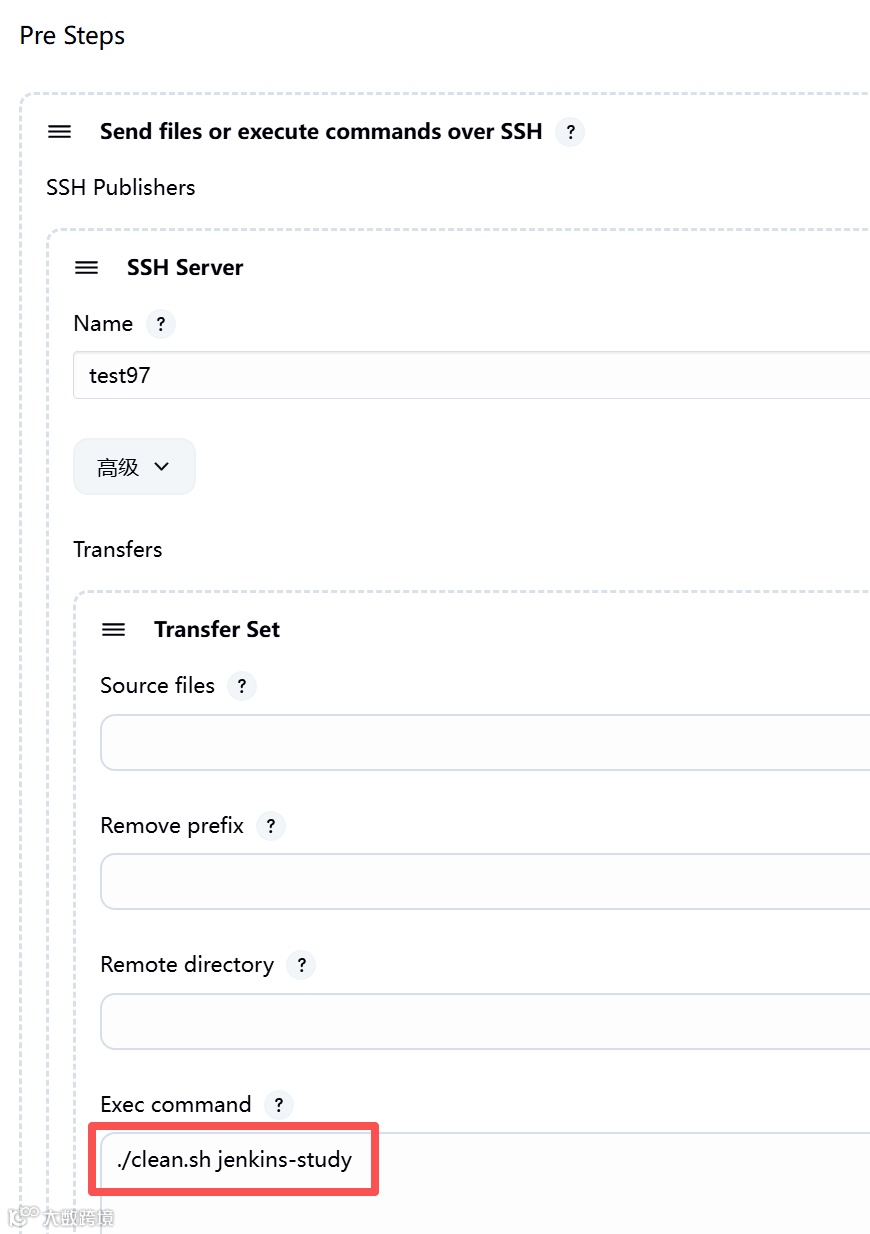Expand the 高级 advanced options dropdown
Image resolution: width=870 pixels, height=1234 pixels.
pyautogui.click(x=134, y=467)
